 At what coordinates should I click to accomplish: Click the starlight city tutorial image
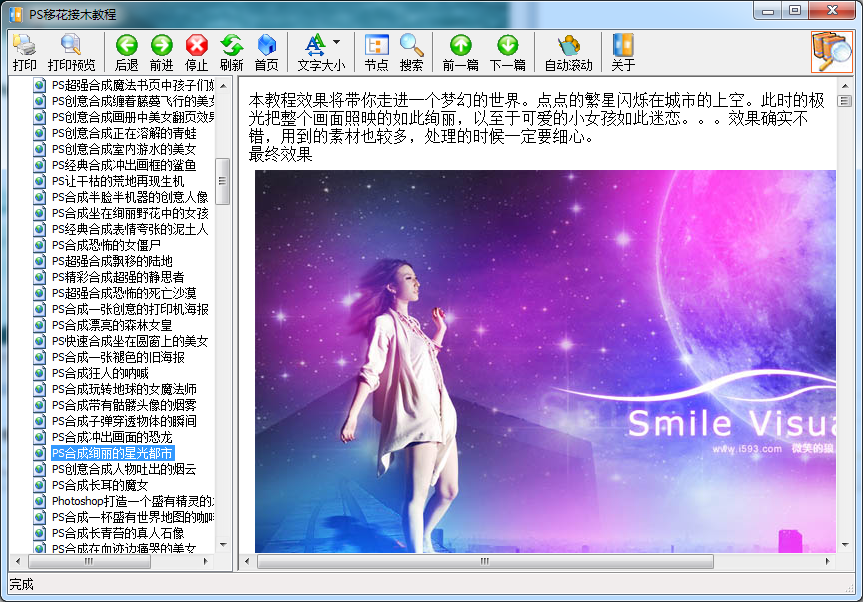point(545,360)
